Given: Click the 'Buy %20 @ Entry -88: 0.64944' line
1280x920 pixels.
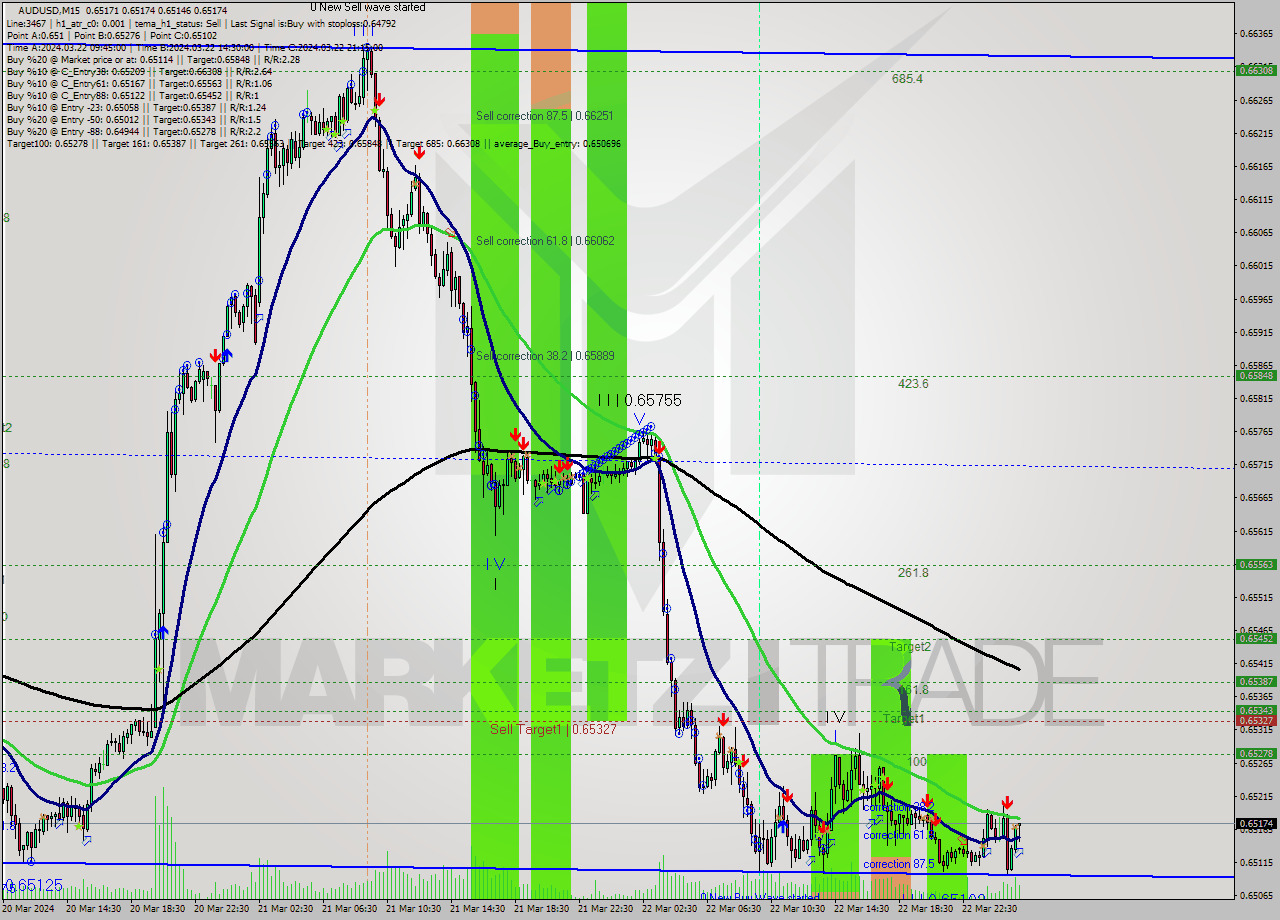Looking at the screenshot, I should click(x=133, y=132).
